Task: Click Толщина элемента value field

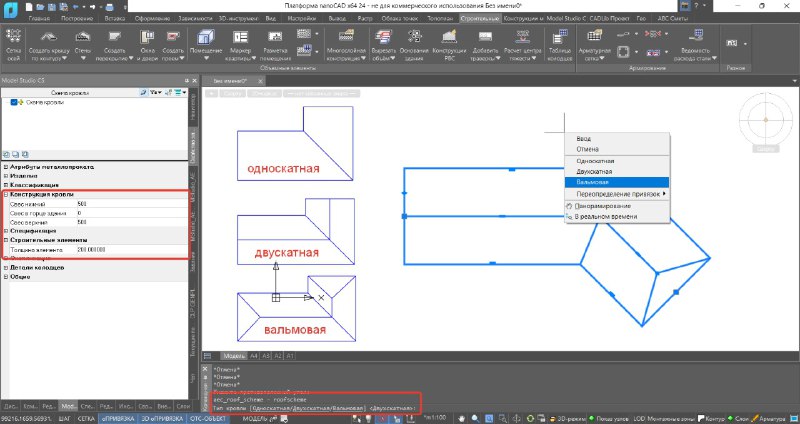Action: pos(132,250)
